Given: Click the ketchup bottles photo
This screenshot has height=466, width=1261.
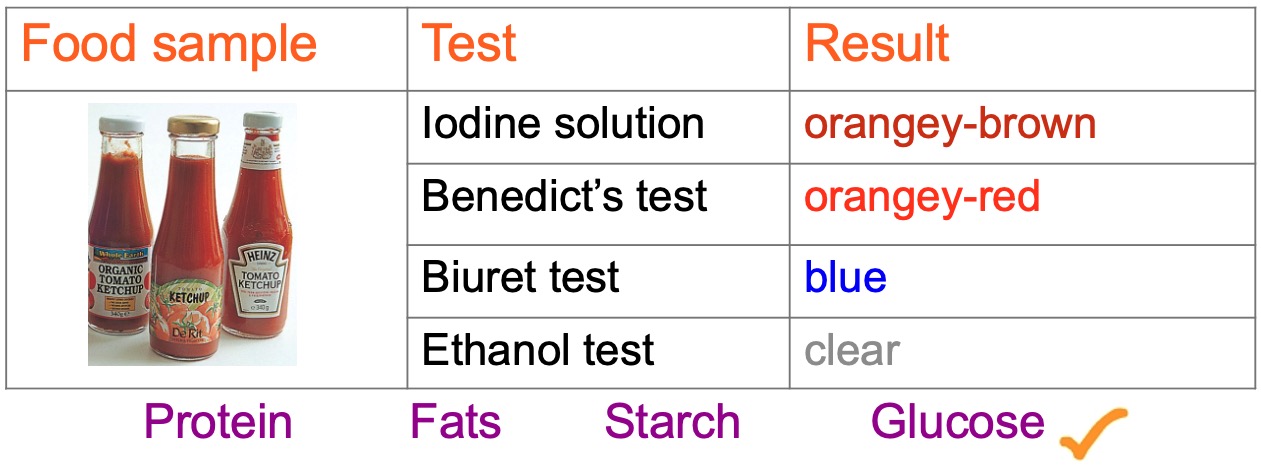Looking at the screenshot, I should (x=192, y=235).
